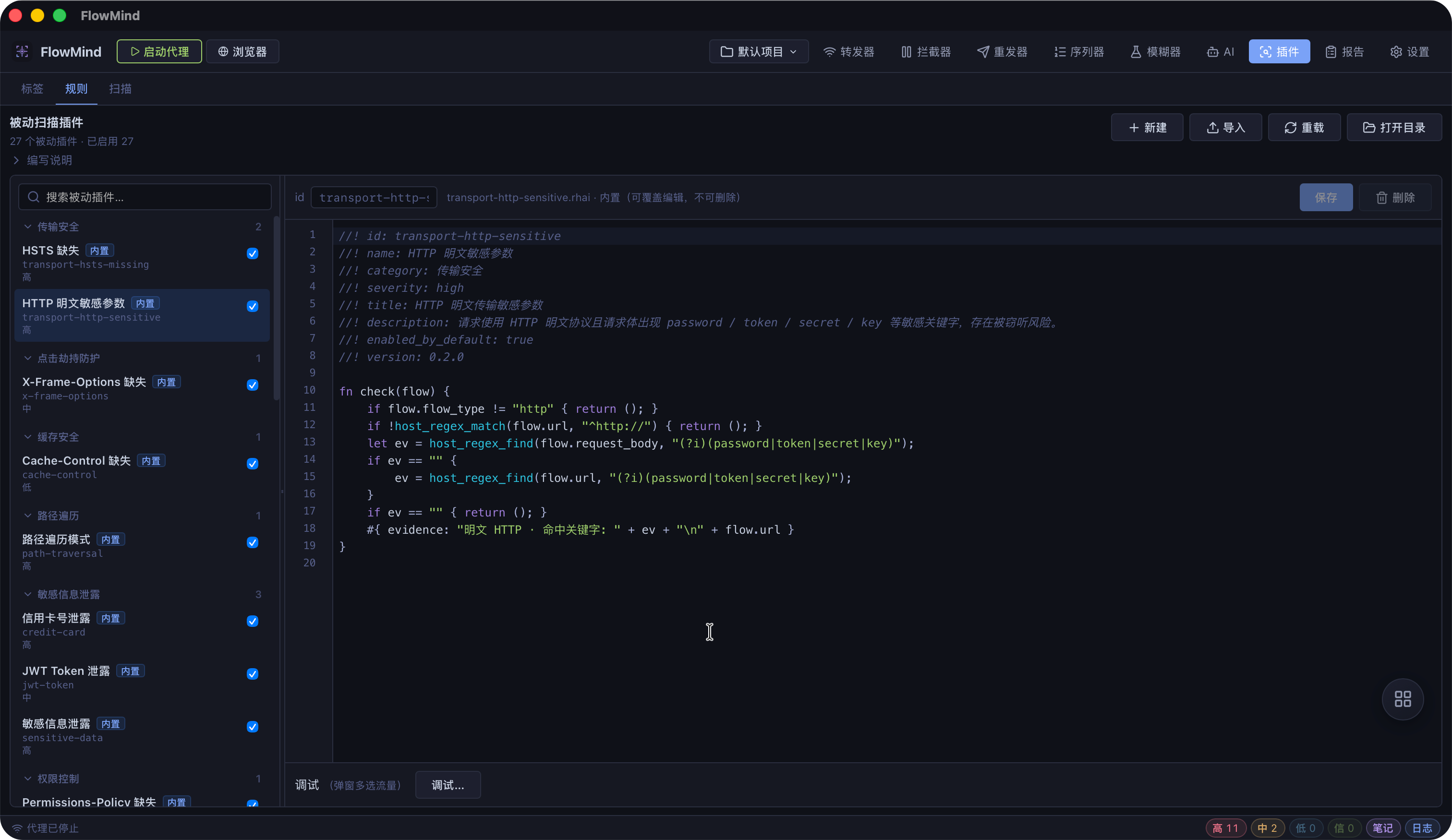Uncheck 路径遍历模式 plugin
This screenshot has width=1452, height=840.
(253, 543)
